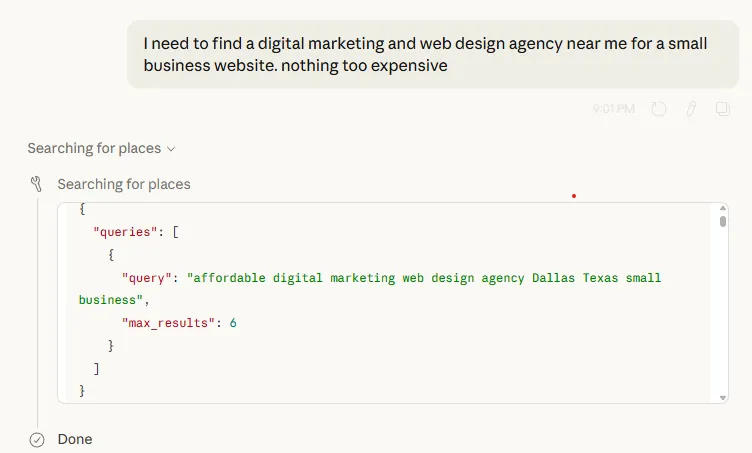This screenshot has width=752, height=453.
Task: Click the Done status label
Action: (x=75, y=439)
